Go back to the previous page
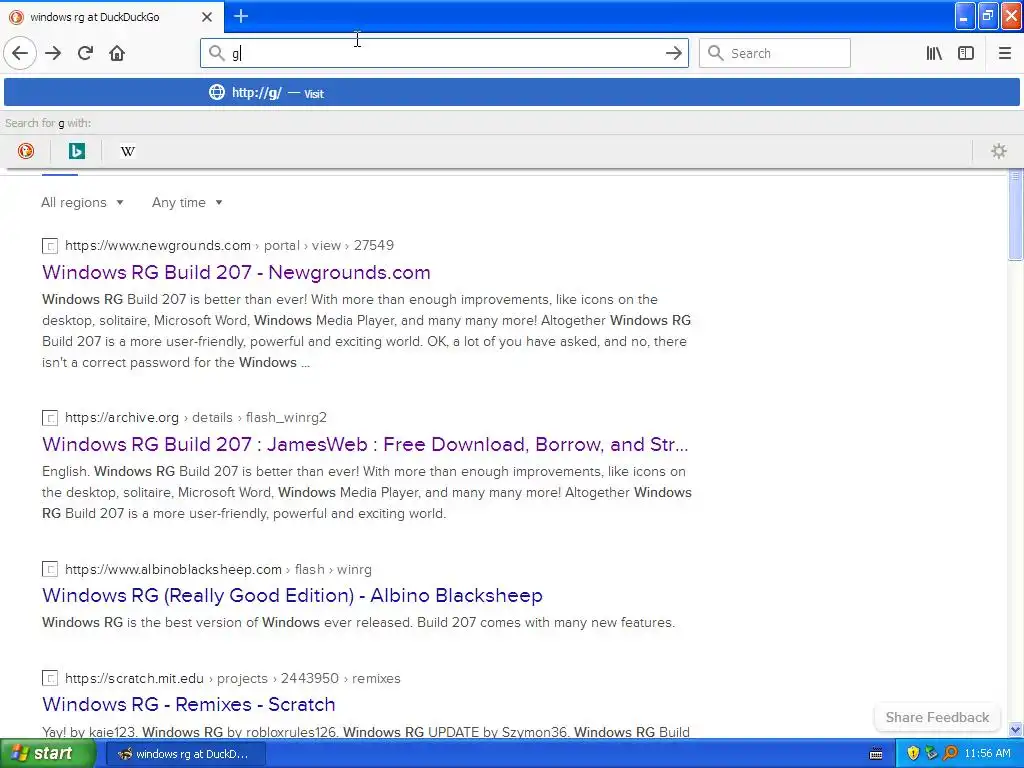Screen dimensions: 1024x768 click(20, 53)
